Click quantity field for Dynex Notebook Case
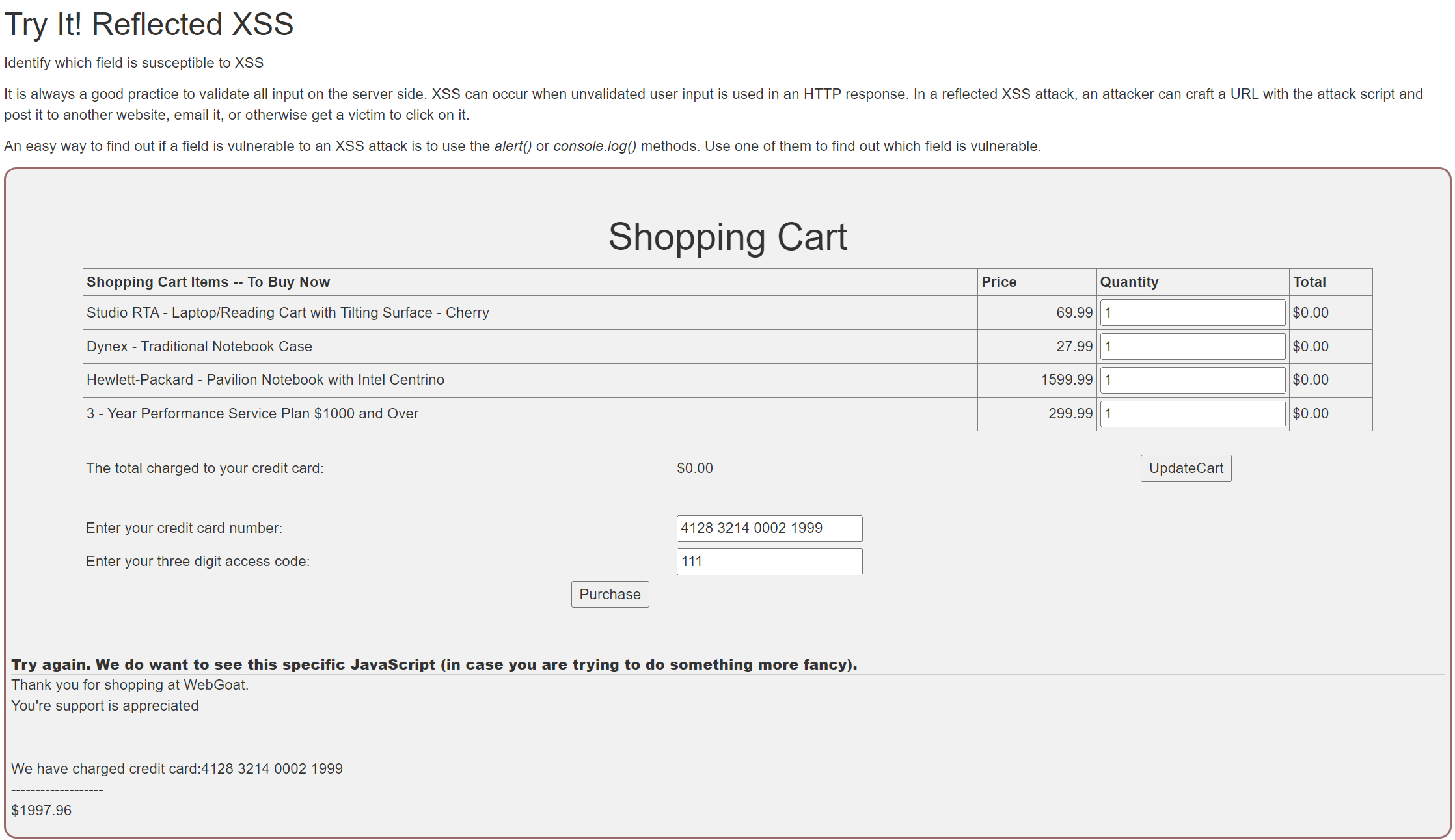Viewport: 1455px width, 840px height. point(1192,346)
